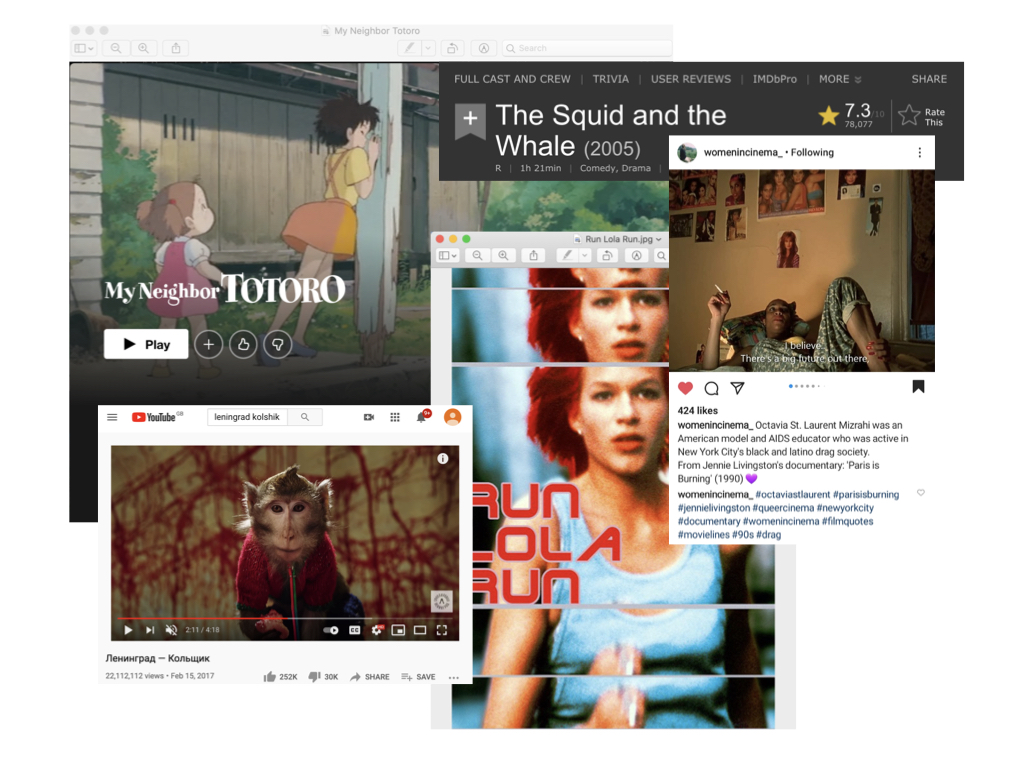The height and width of the screenshot is (768, 1024).
Task: Click the video info card icon
Action: click(x=443, y=458)
